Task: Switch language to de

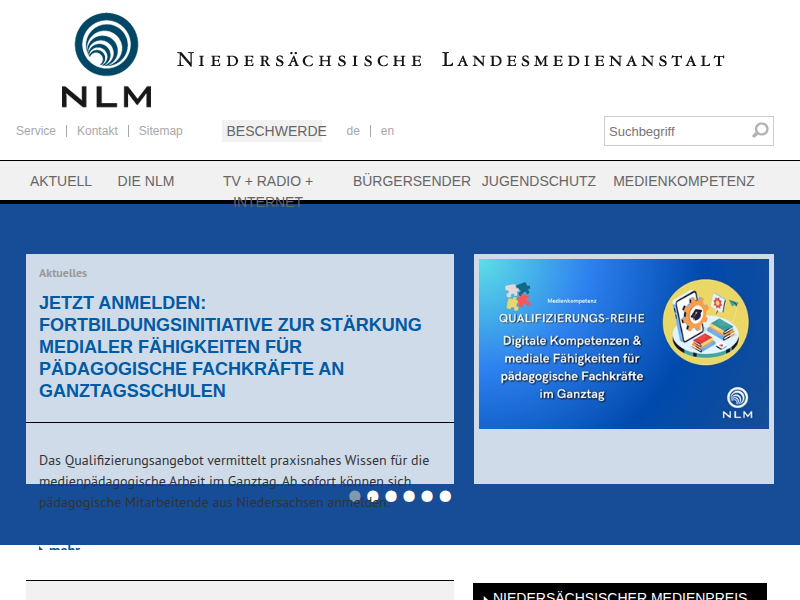Action: 353,131
